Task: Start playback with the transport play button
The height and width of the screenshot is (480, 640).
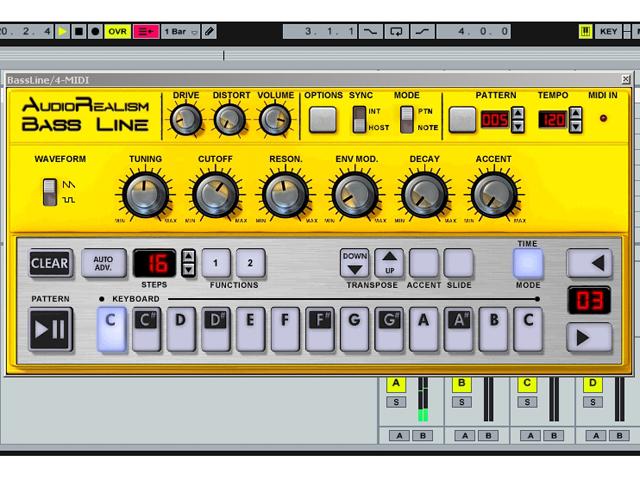Action: (x=62, y=31)
